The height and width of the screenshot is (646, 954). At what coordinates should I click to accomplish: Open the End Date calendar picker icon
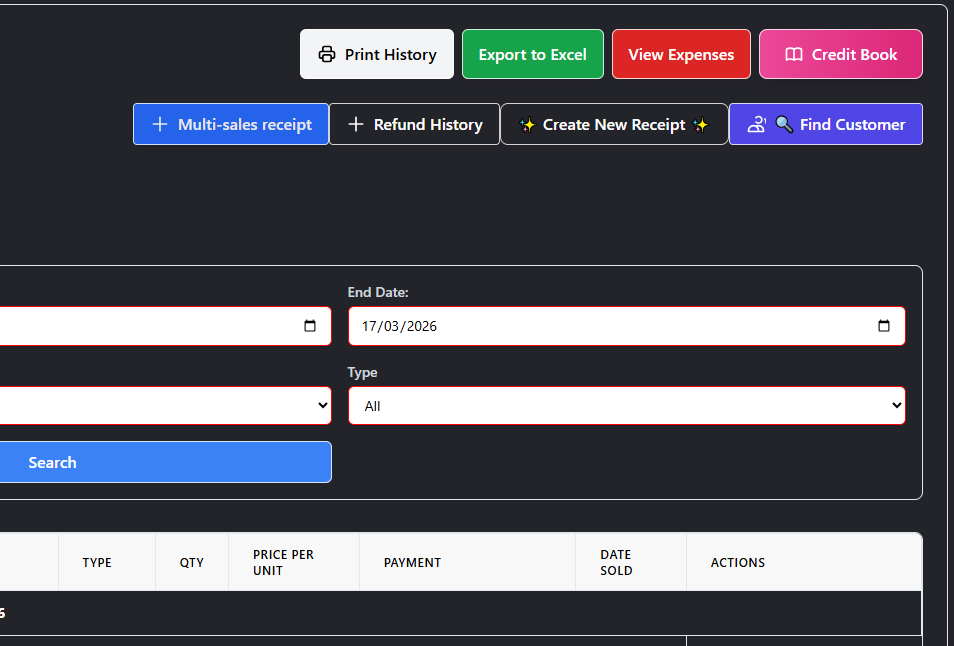pos(883,326)
